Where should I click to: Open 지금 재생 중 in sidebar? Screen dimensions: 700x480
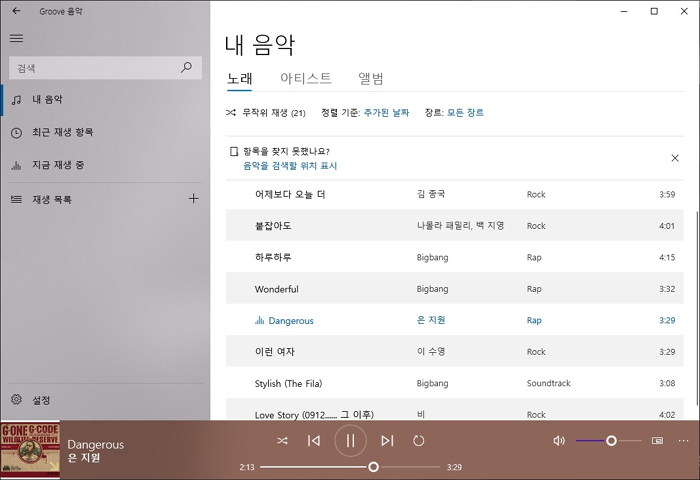pyautogui.click(x=105, y=165)
